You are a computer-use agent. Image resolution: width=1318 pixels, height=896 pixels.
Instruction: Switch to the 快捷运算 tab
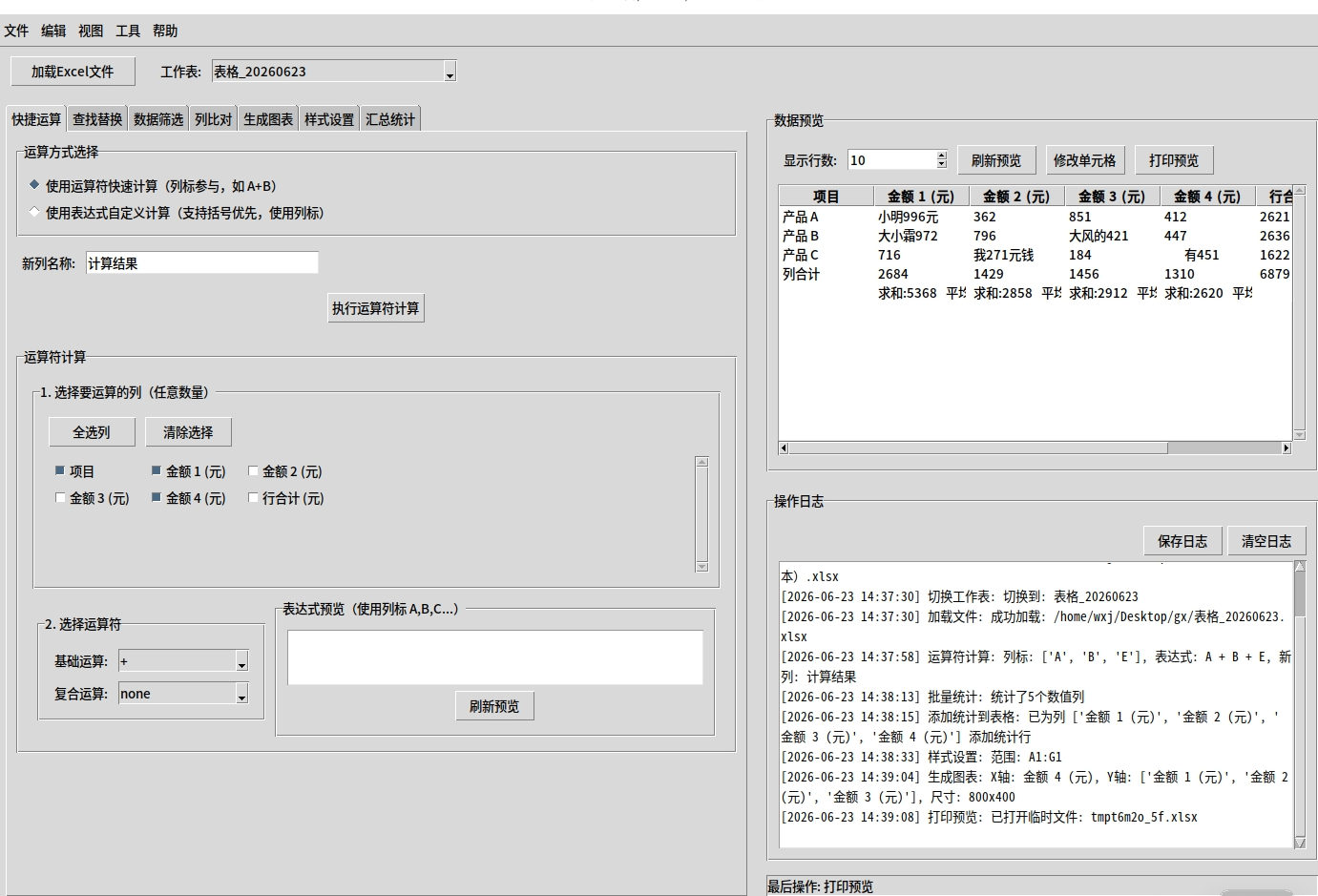click(36, 119)
